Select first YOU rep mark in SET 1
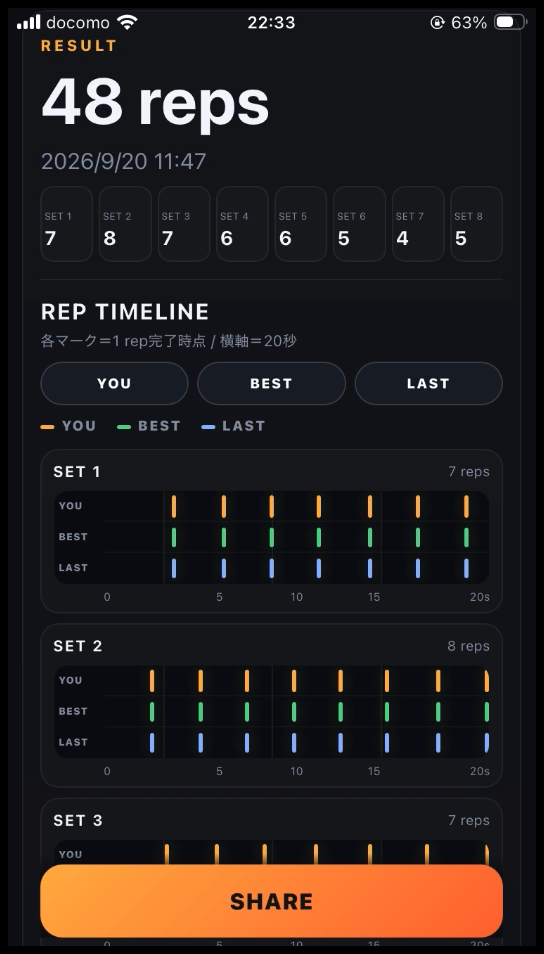Image resolution: width=544 pixels, height=954 pixels. click(174, 506)
